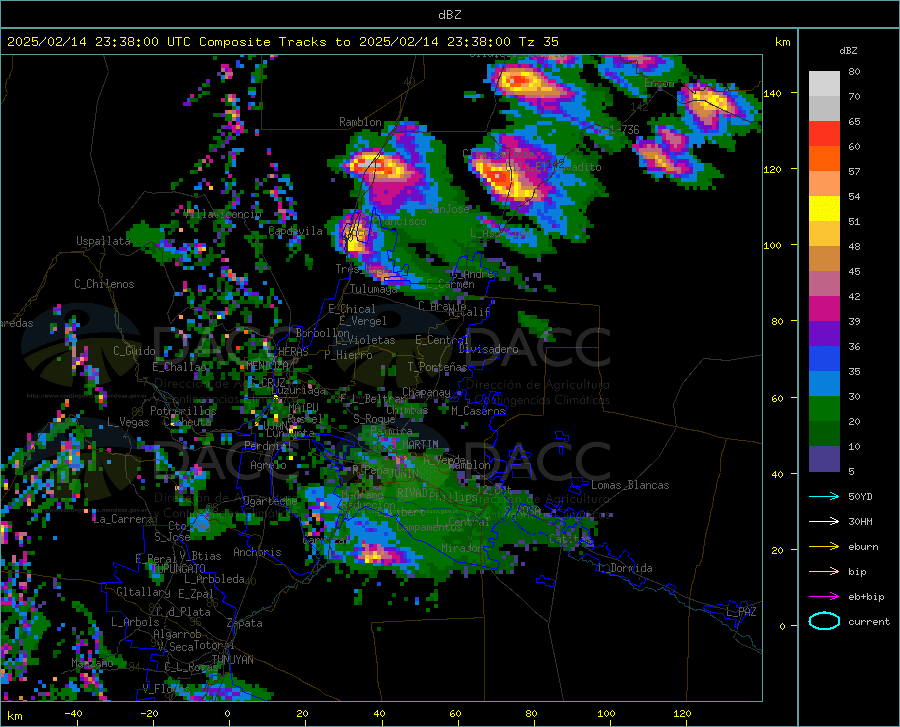Click the La_Carrera place label
The width and height of the screenshot is (900, 727).
click(123, 519)
